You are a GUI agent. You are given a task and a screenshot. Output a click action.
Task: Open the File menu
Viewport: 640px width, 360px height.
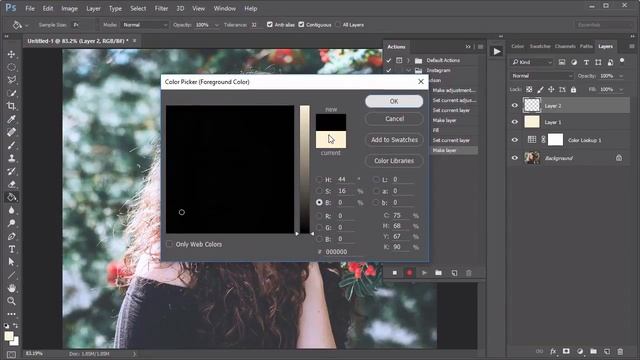(30, 8)
